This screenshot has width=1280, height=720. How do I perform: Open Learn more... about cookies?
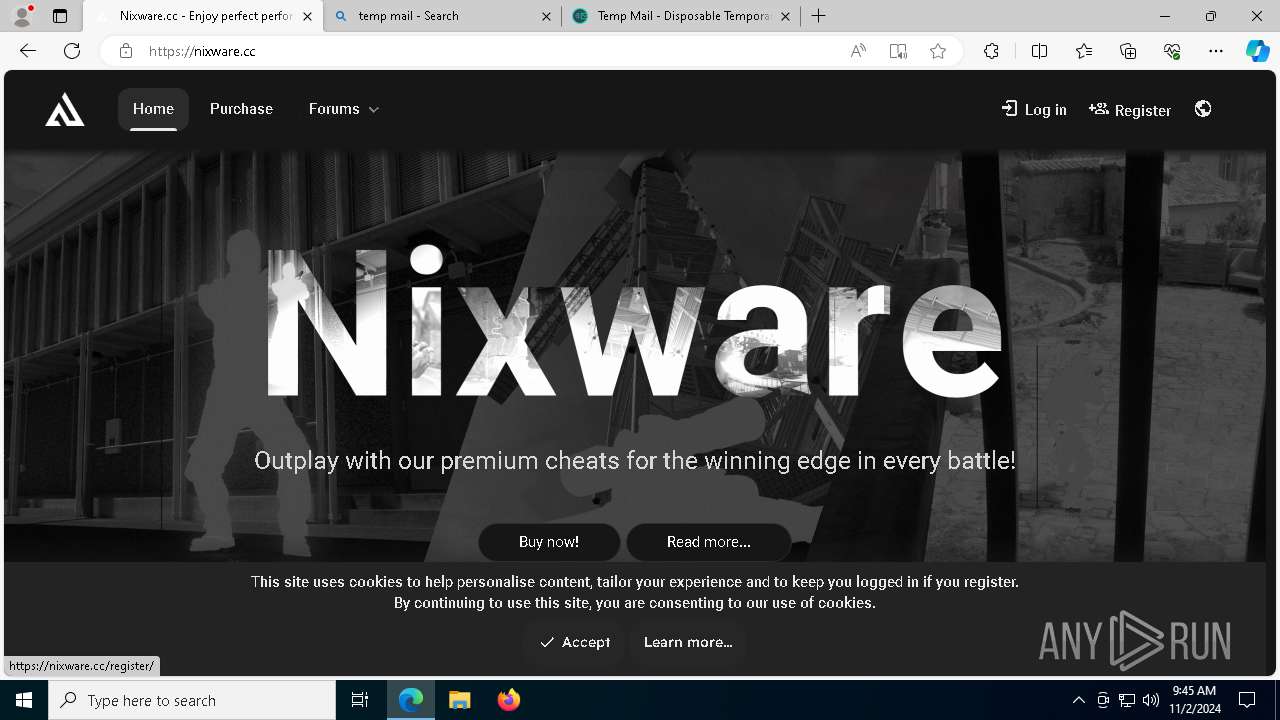tap(688, 642)
